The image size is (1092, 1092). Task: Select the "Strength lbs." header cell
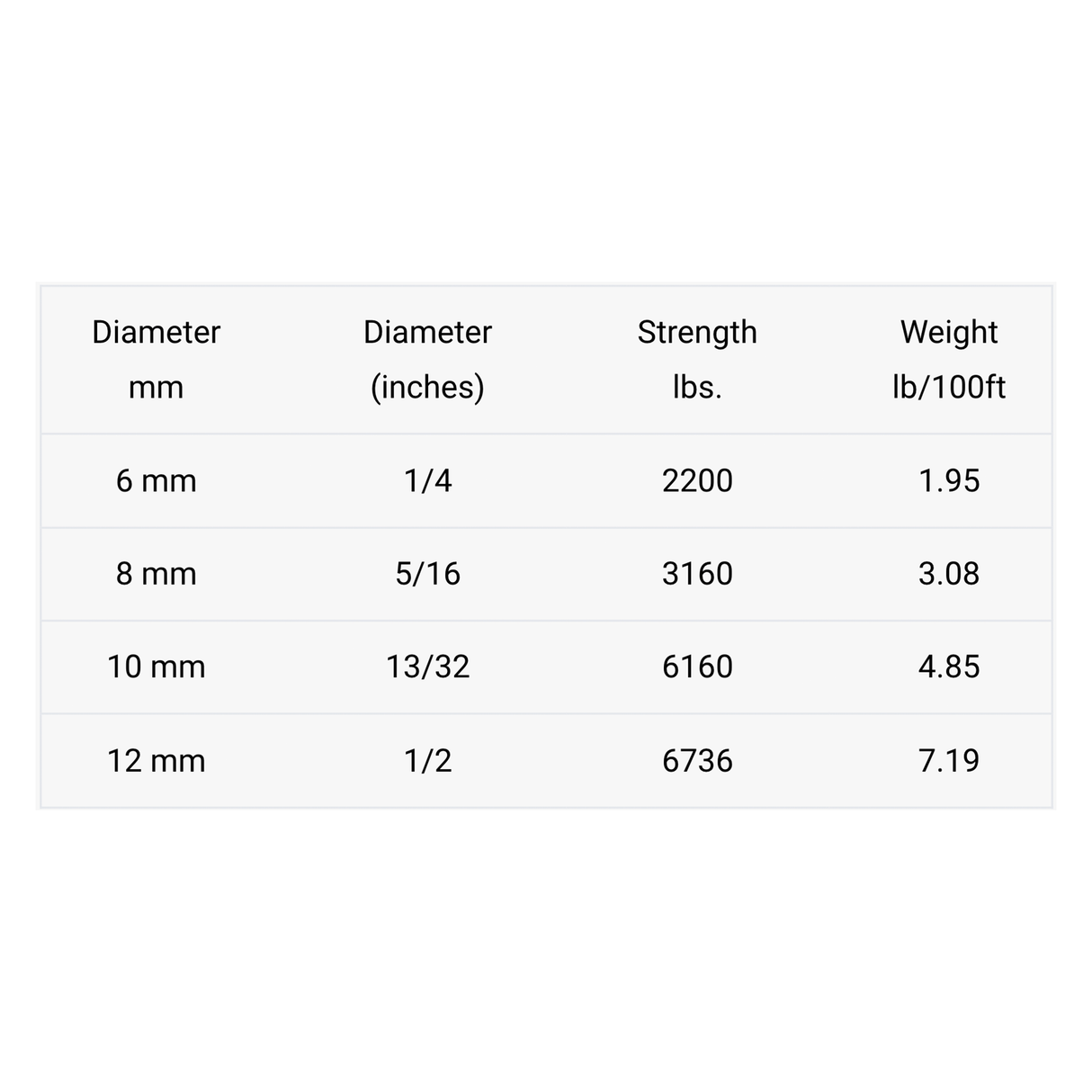[x=697, y=359]
